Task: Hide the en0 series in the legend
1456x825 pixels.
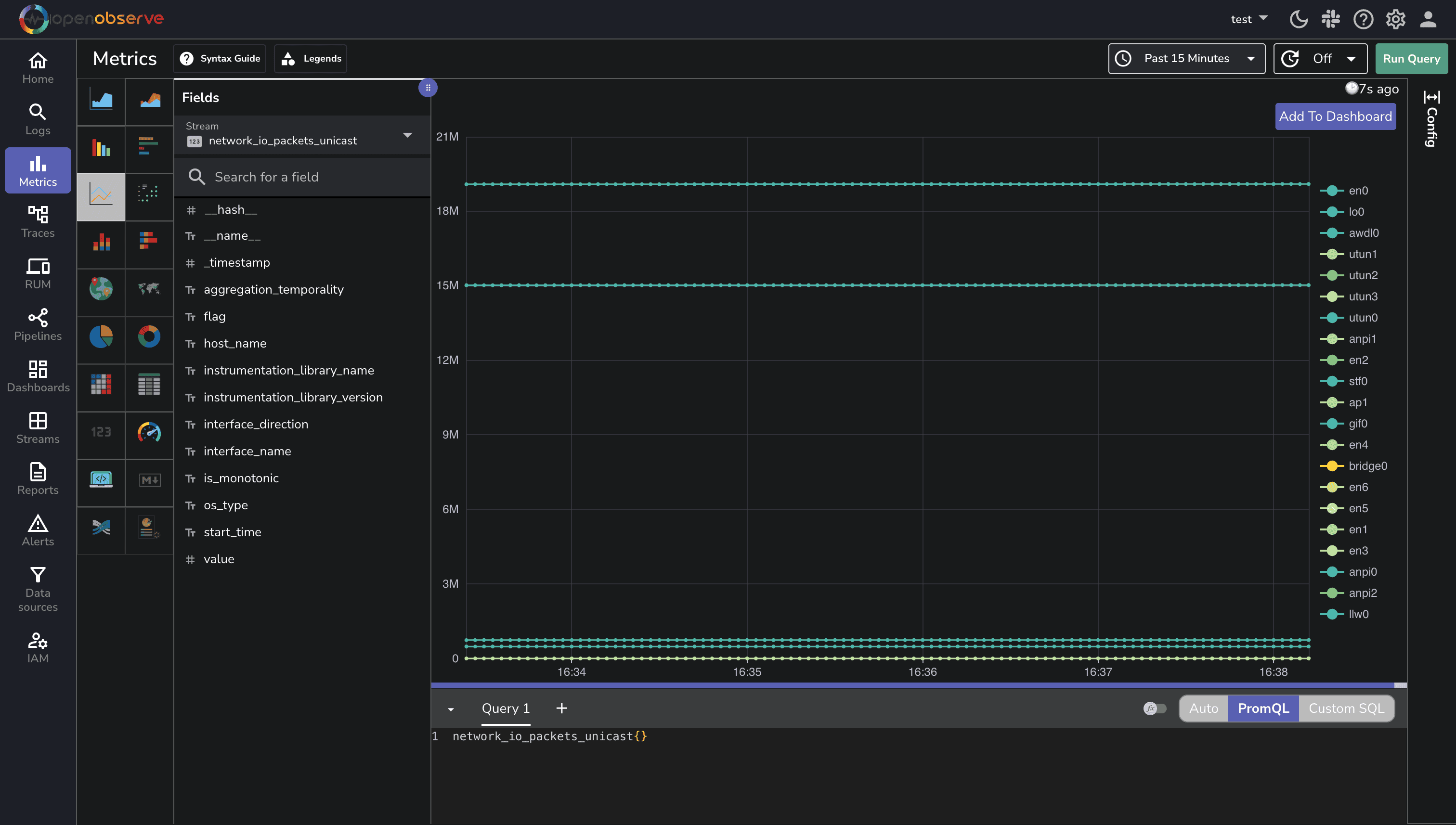Action: [1359, 191]
